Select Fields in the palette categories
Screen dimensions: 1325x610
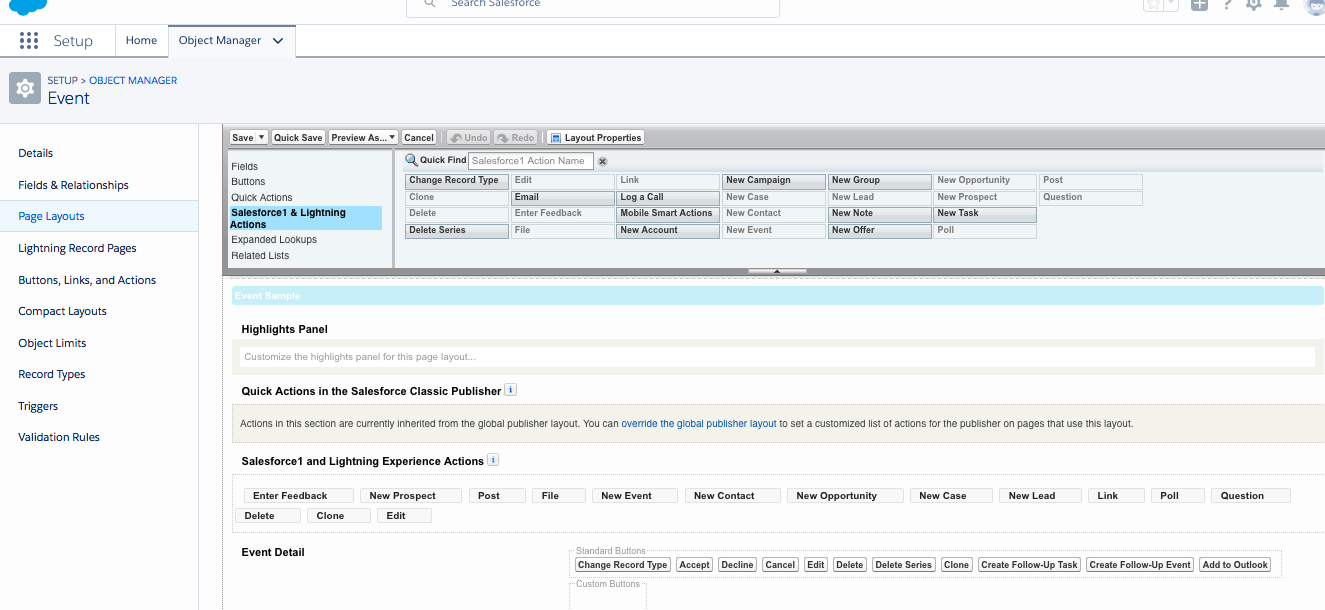pos(245,166)
